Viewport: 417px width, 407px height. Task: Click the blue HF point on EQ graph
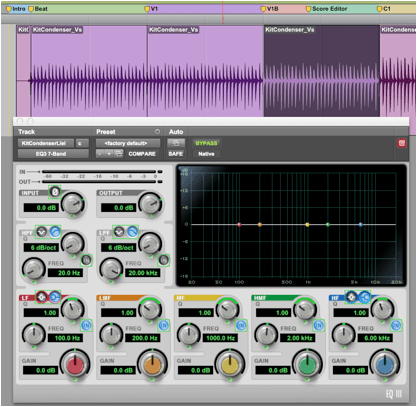point(361,225)
